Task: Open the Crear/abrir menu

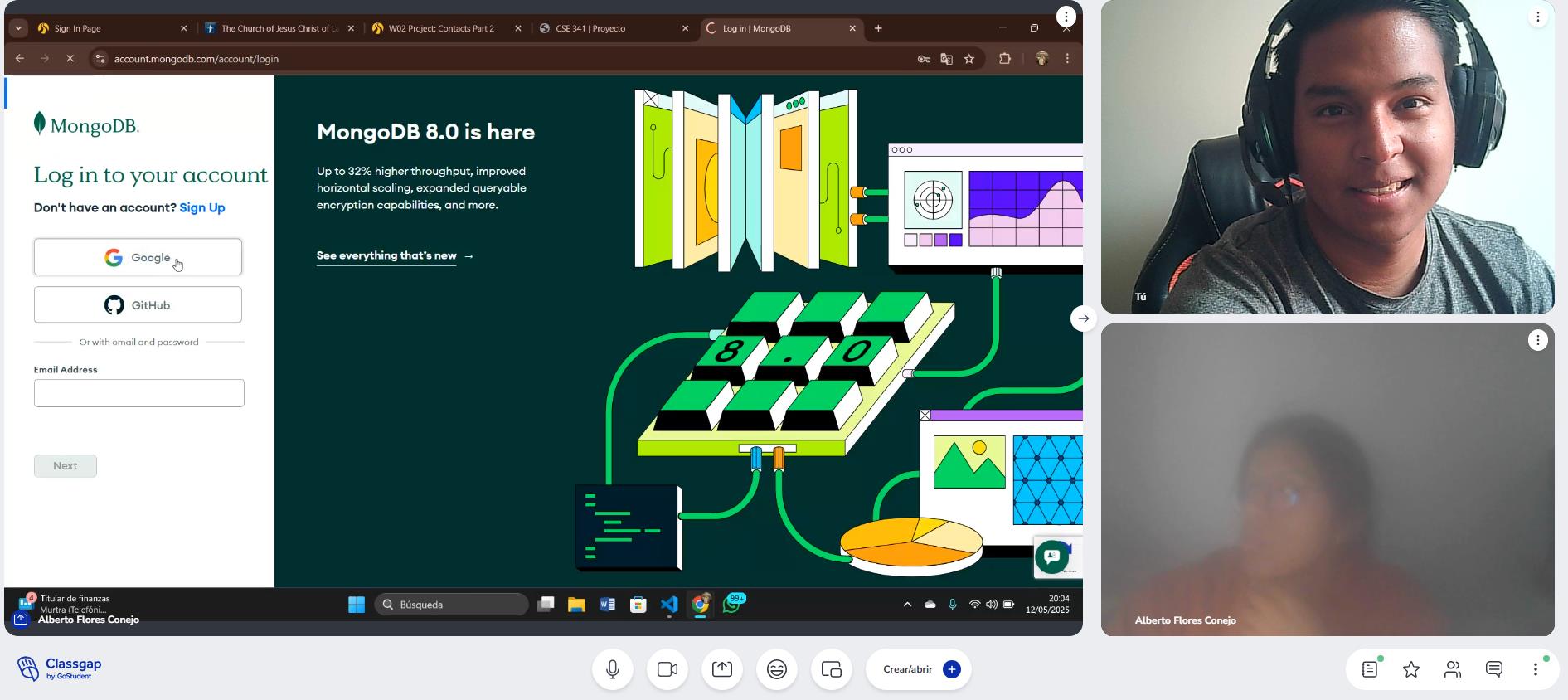Action: [x=919, y=669]
